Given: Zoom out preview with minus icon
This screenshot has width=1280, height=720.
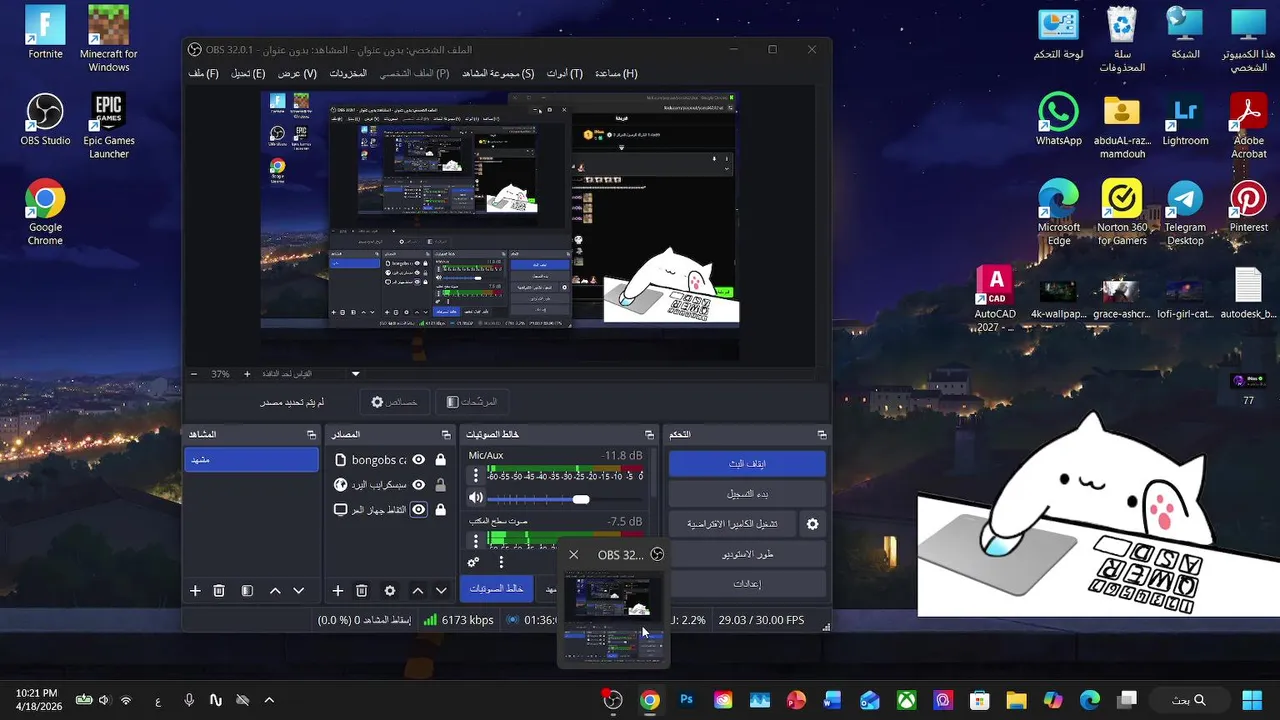Looking at the screenshot, I should coord(194,374).
